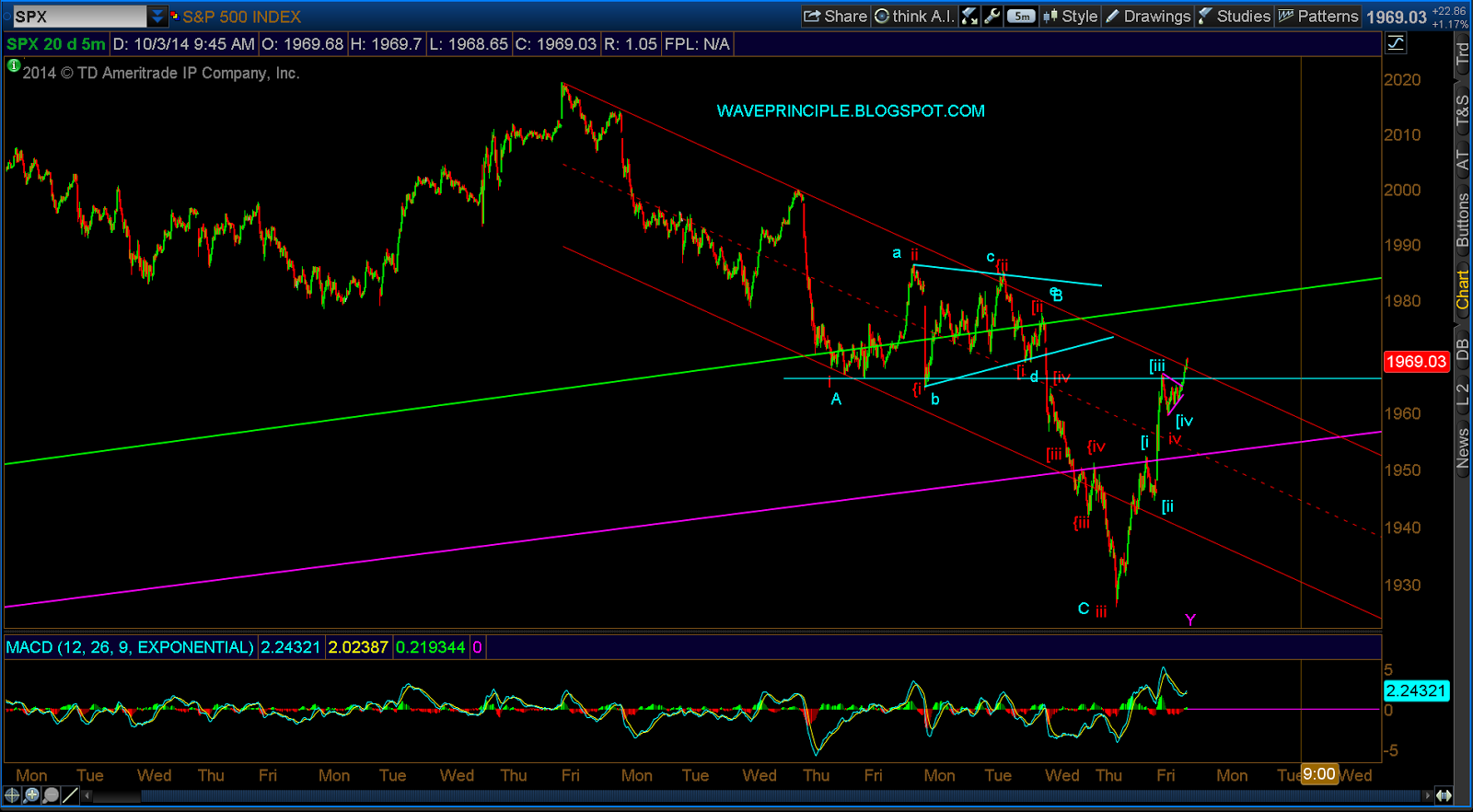
Task: Click the zoom in magnifier
Action: (31, 795)
